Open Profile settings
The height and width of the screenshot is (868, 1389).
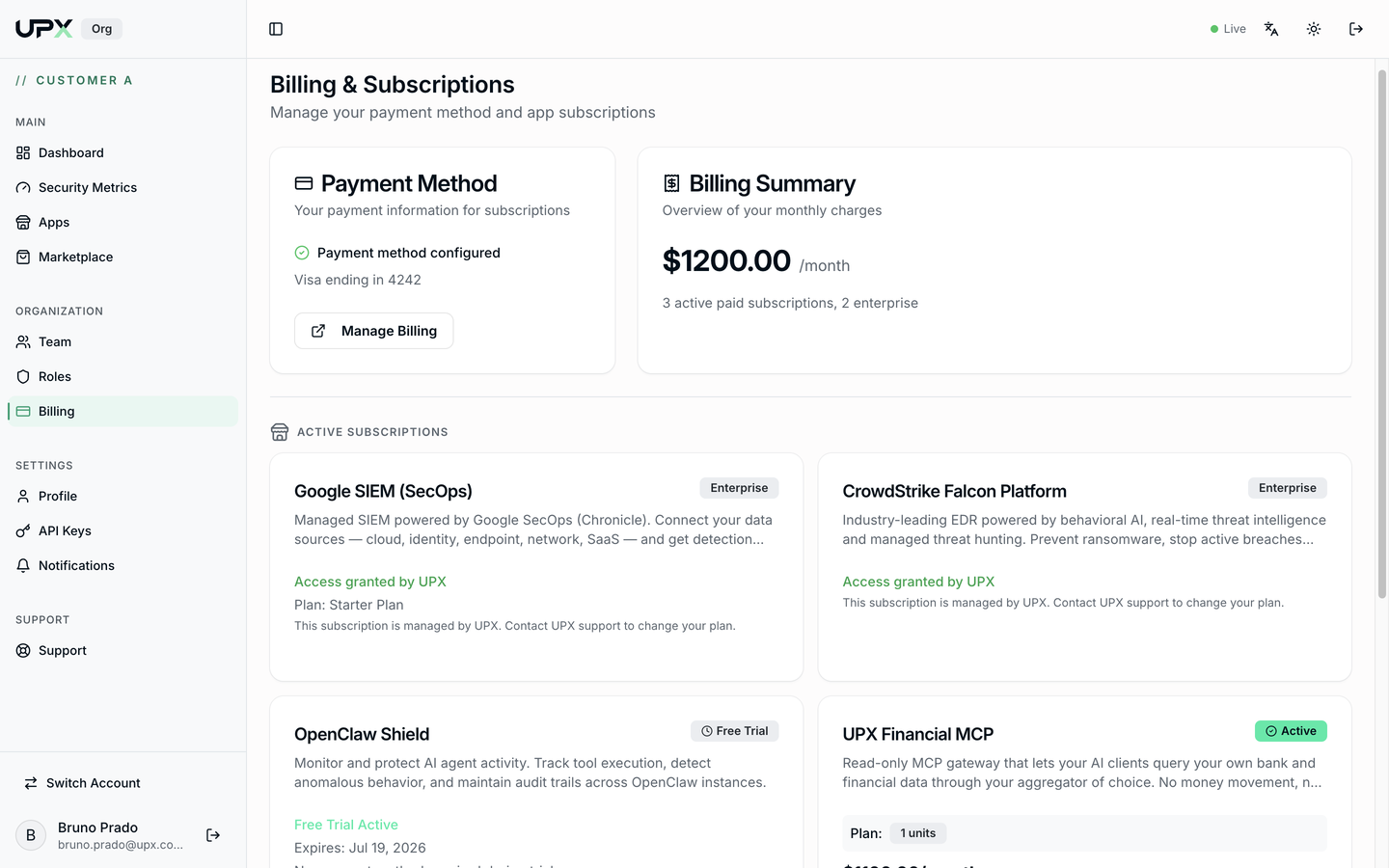[x=123, y=496]
